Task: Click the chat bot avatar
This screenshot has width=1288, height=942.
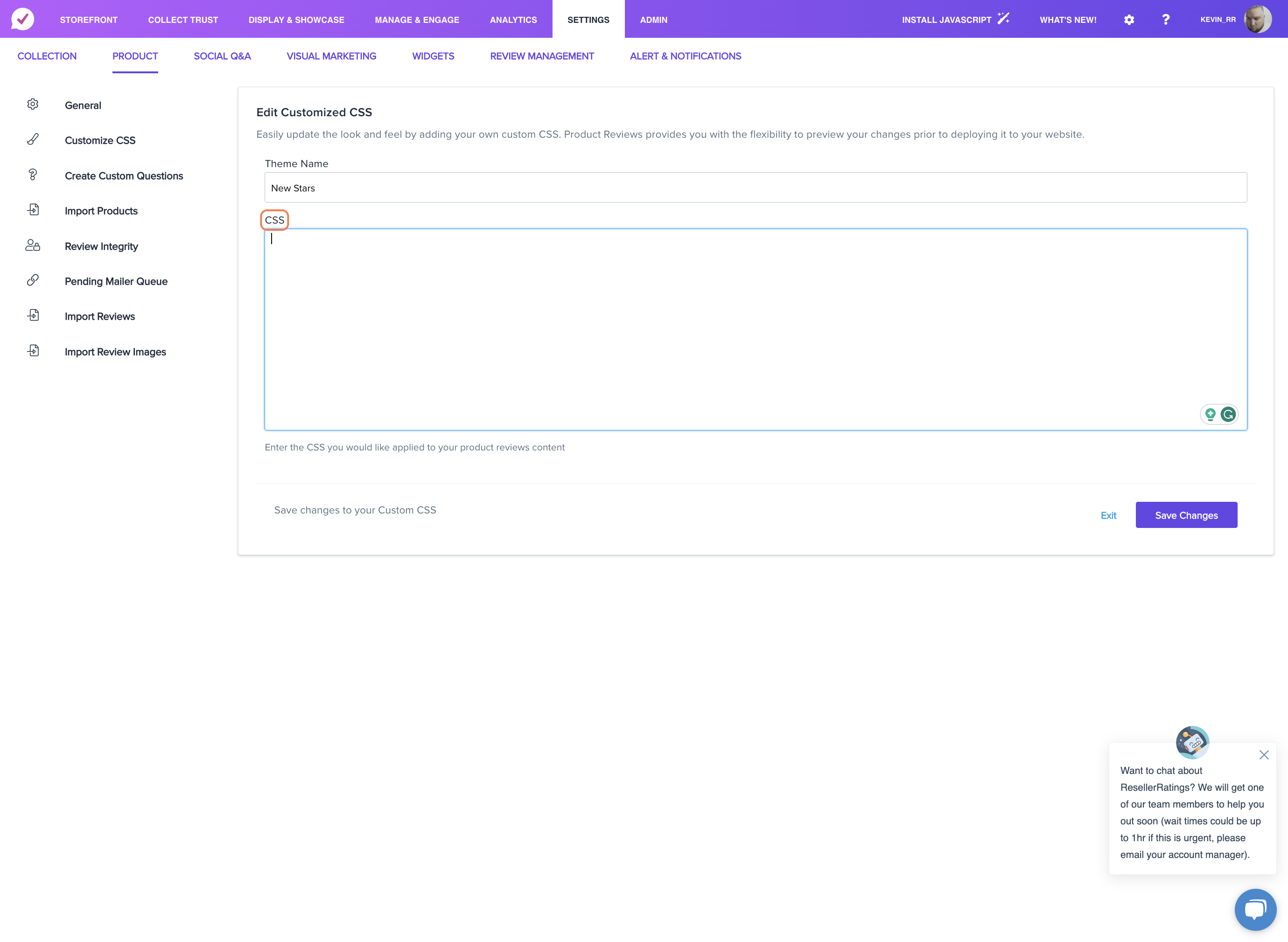Action: 1192,742
